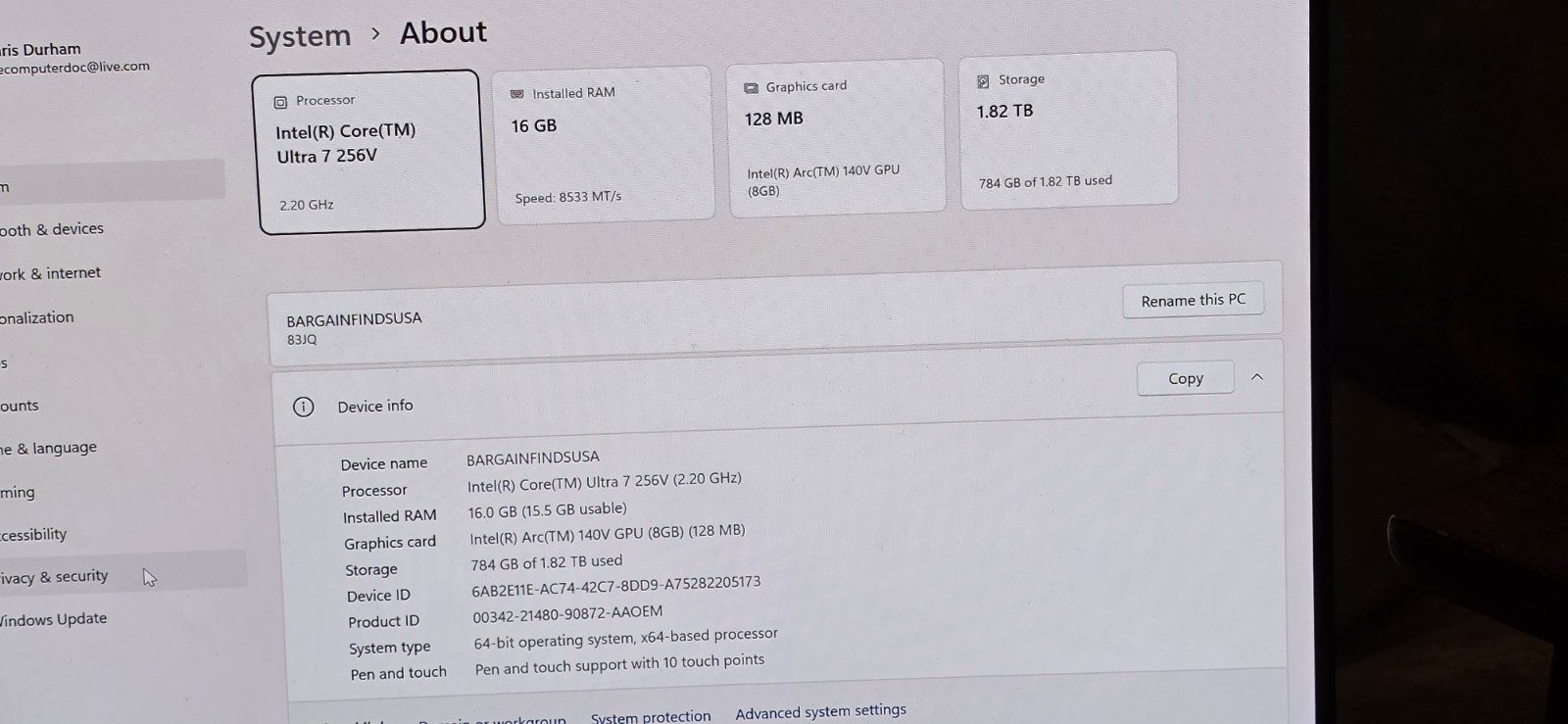Click the Speed: 8533 MT/s text

[x=568, y=197]
